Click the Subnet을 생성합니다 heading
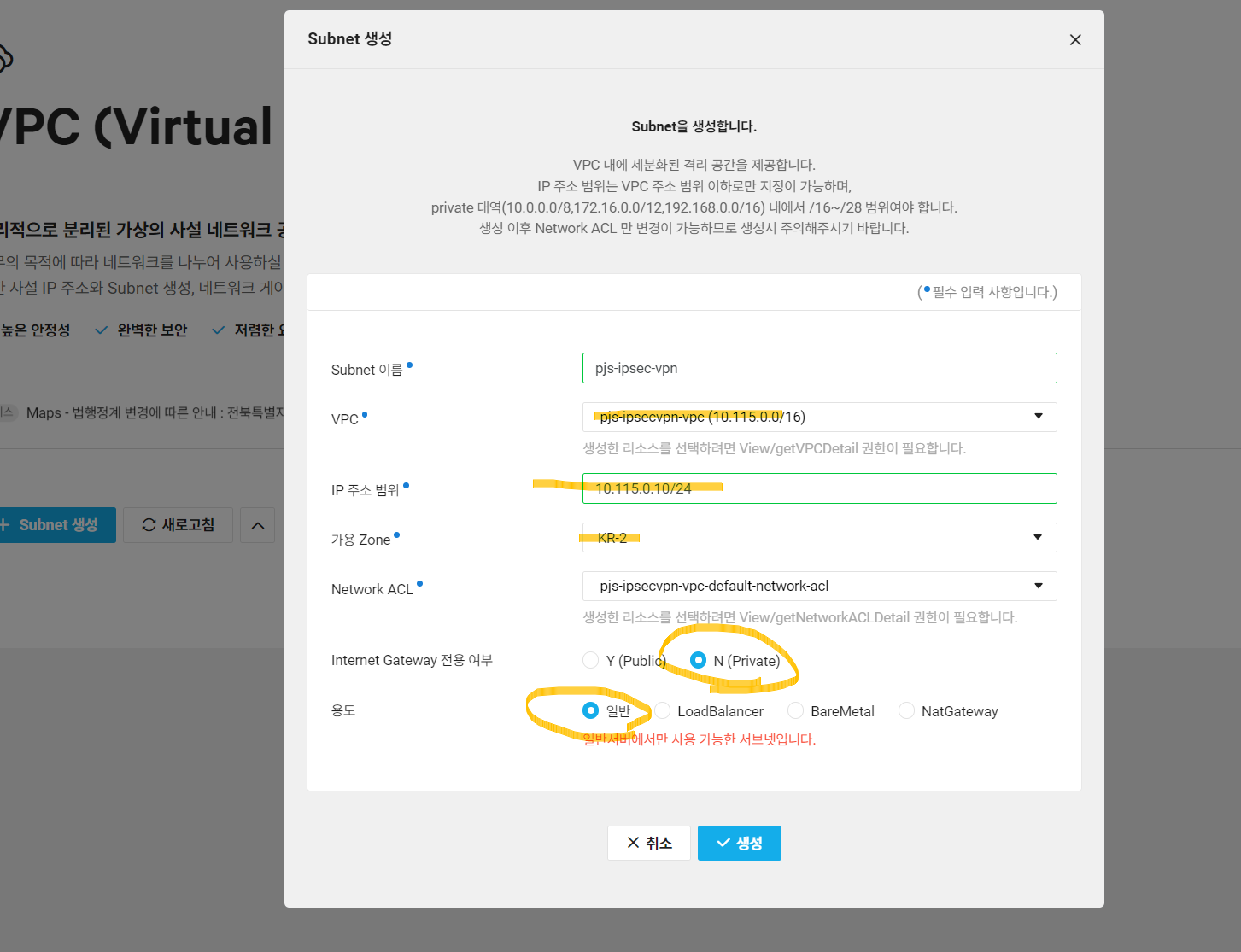Screen dimensions: 1241x952 click(694, 126)
